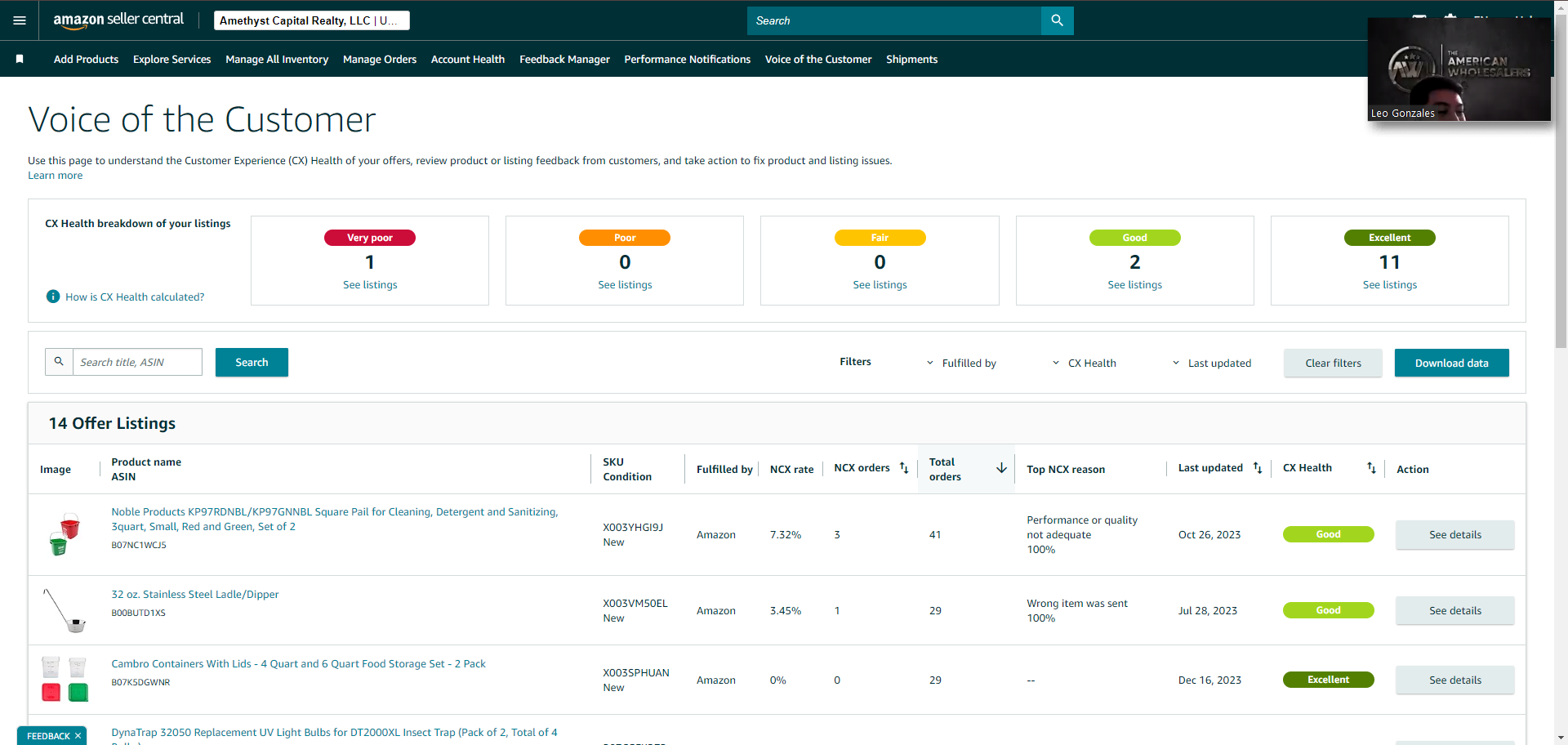
Task: Expand the Fulfilled by filter dropdown
Action: [x=961, y=363]
